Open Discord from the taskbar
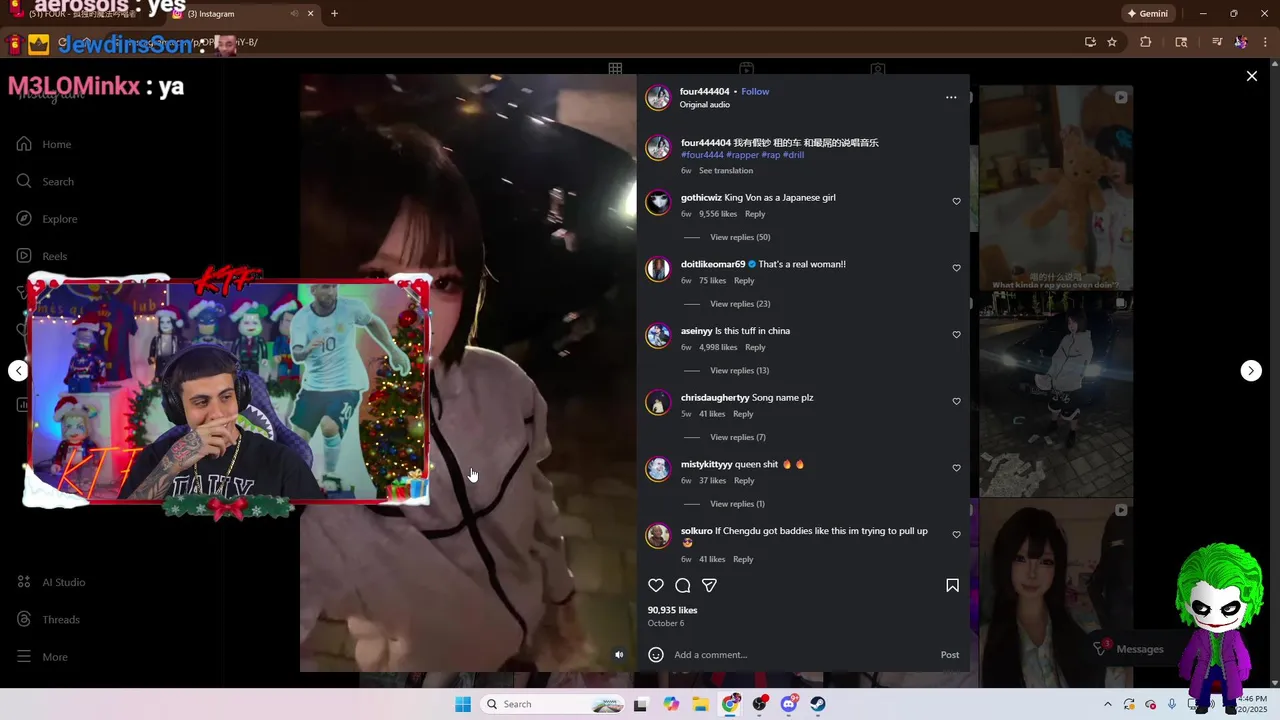This screenshot has height=720, width=1280. click(x=789, y=704)
